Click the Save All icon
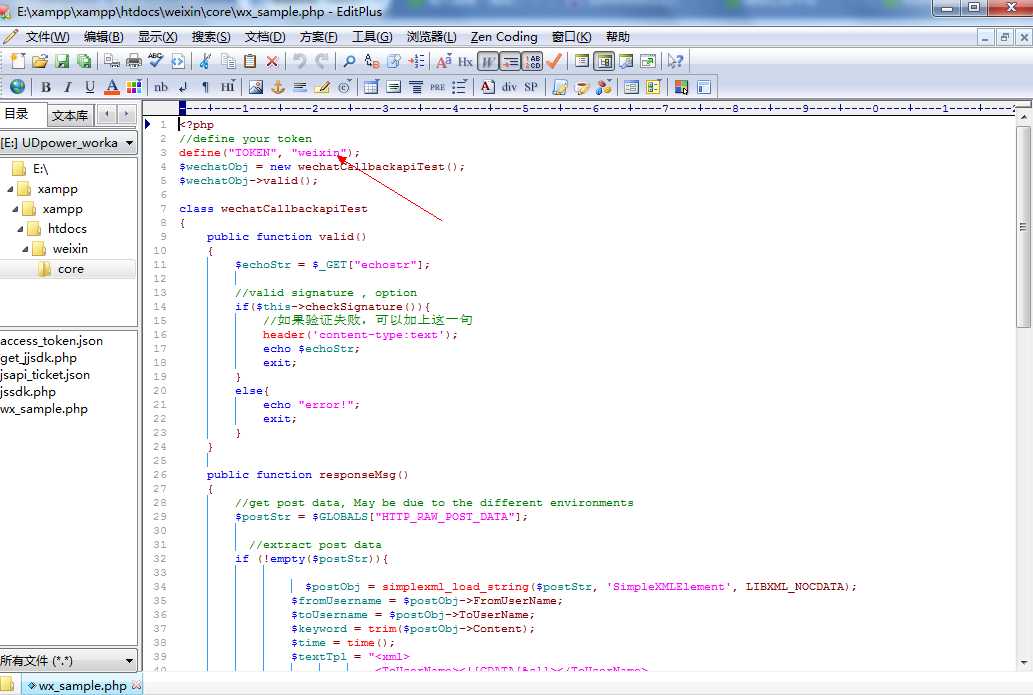The image size is (1033, 695). tap(84, 61)
